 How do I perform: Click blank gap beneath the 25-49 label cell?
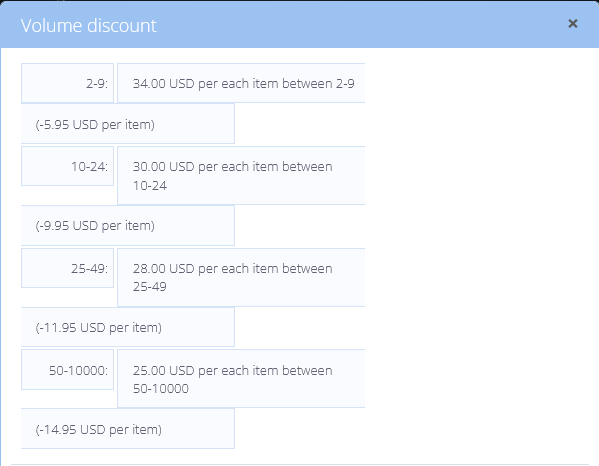67,297
